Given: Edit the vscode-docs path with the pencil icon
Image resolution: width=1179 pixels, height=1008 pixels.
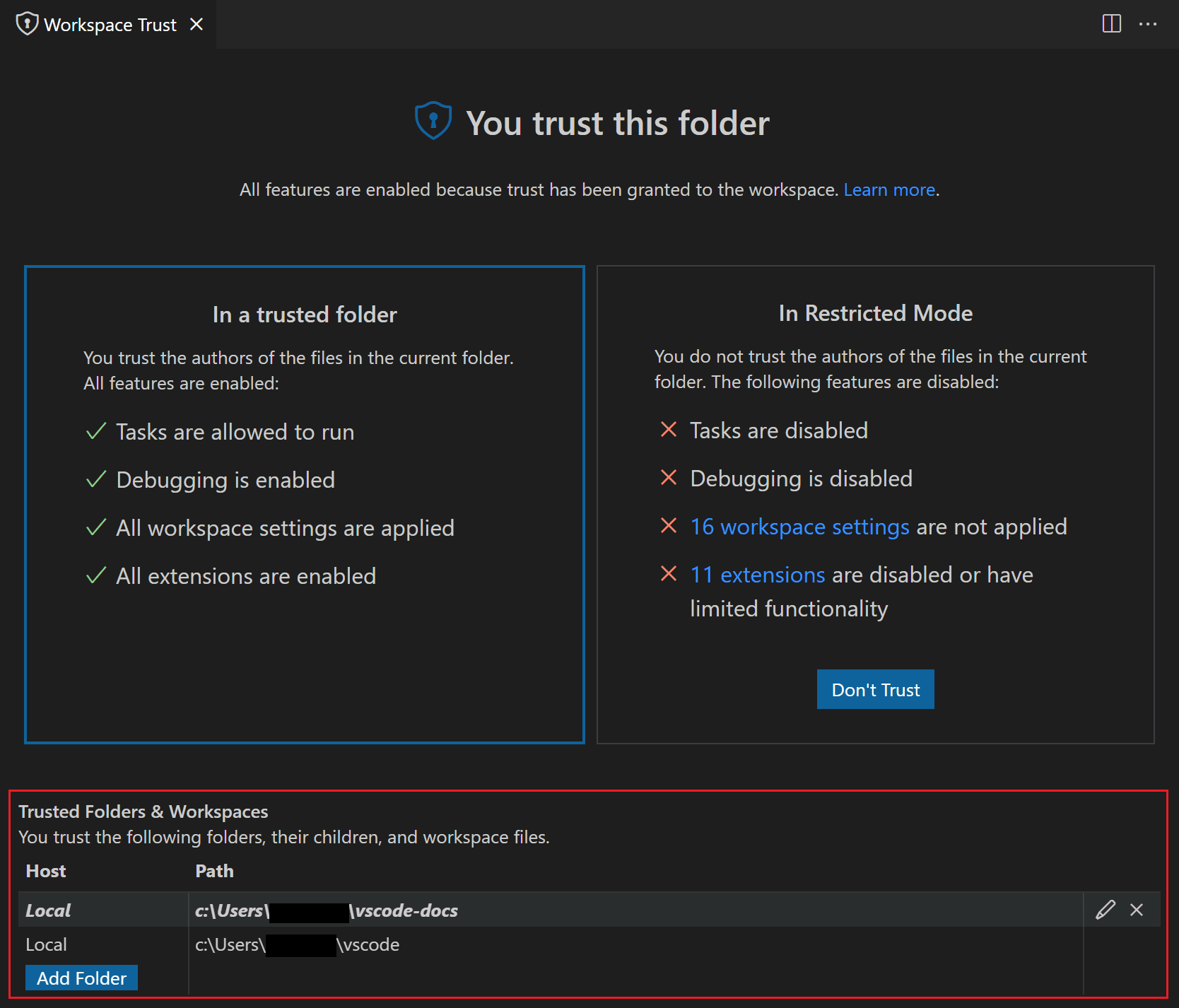Looking at the screenshot, I should 1105,910.
